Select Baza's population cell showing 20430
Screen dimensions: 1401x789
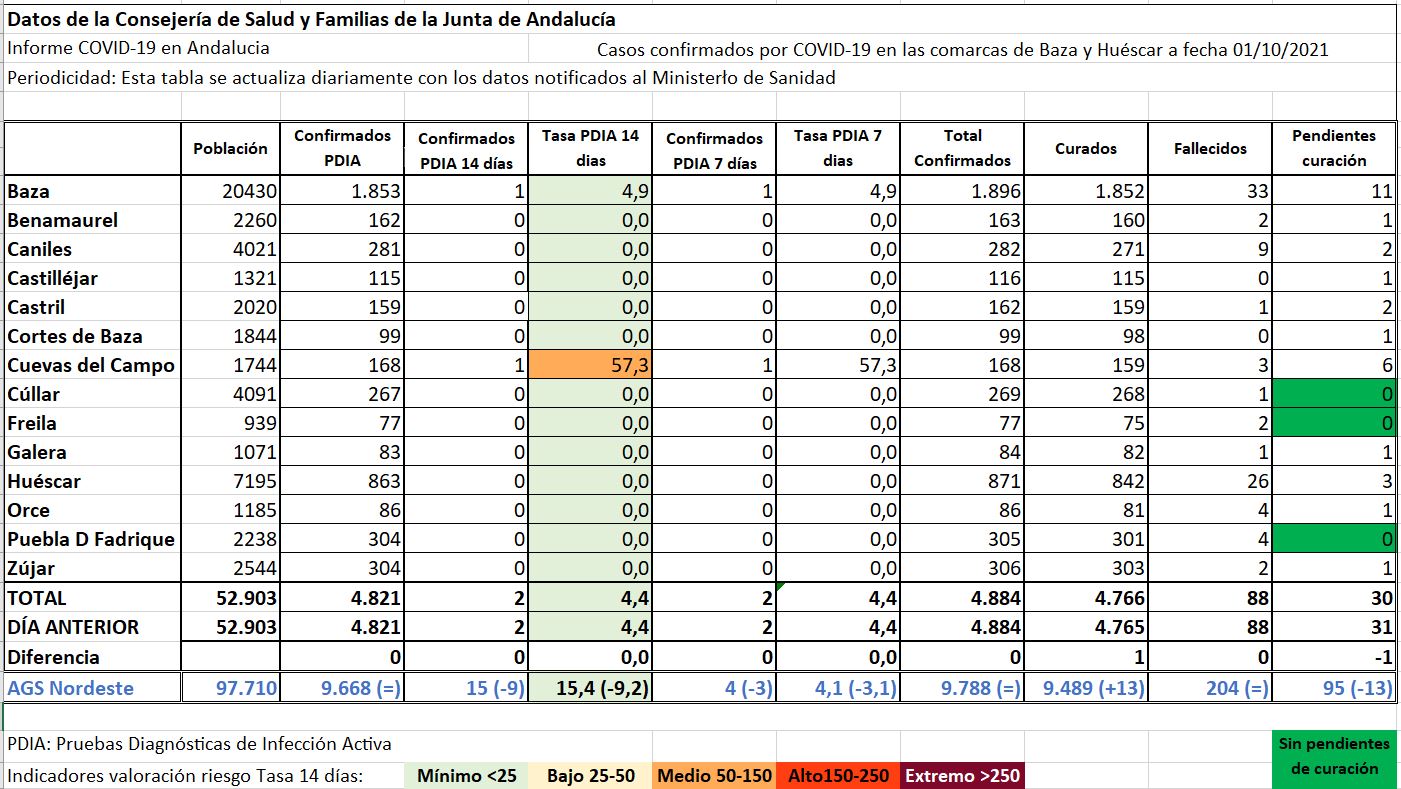pos(231,191)
